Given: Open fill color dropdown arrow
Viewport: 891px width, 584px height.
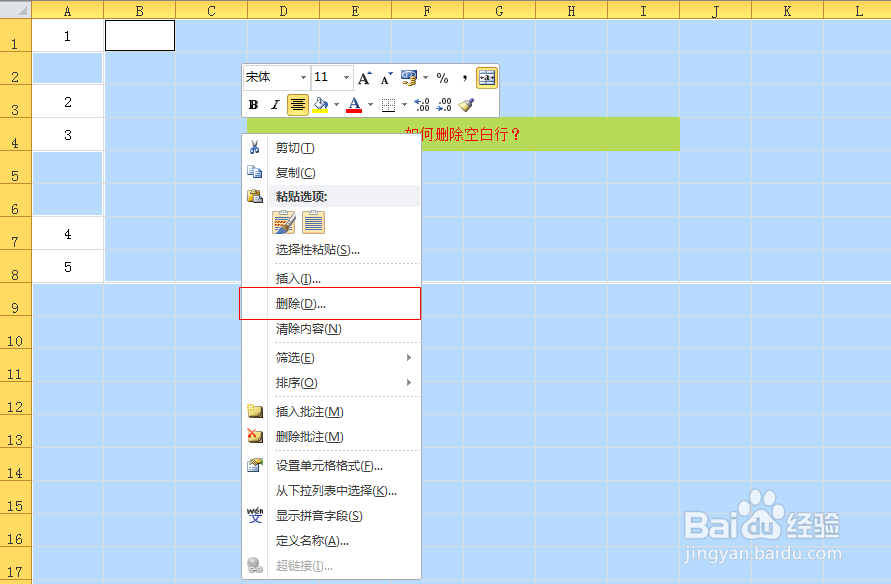Looking at the screenshot, I should pyautogui.click(x=336, y=105).
